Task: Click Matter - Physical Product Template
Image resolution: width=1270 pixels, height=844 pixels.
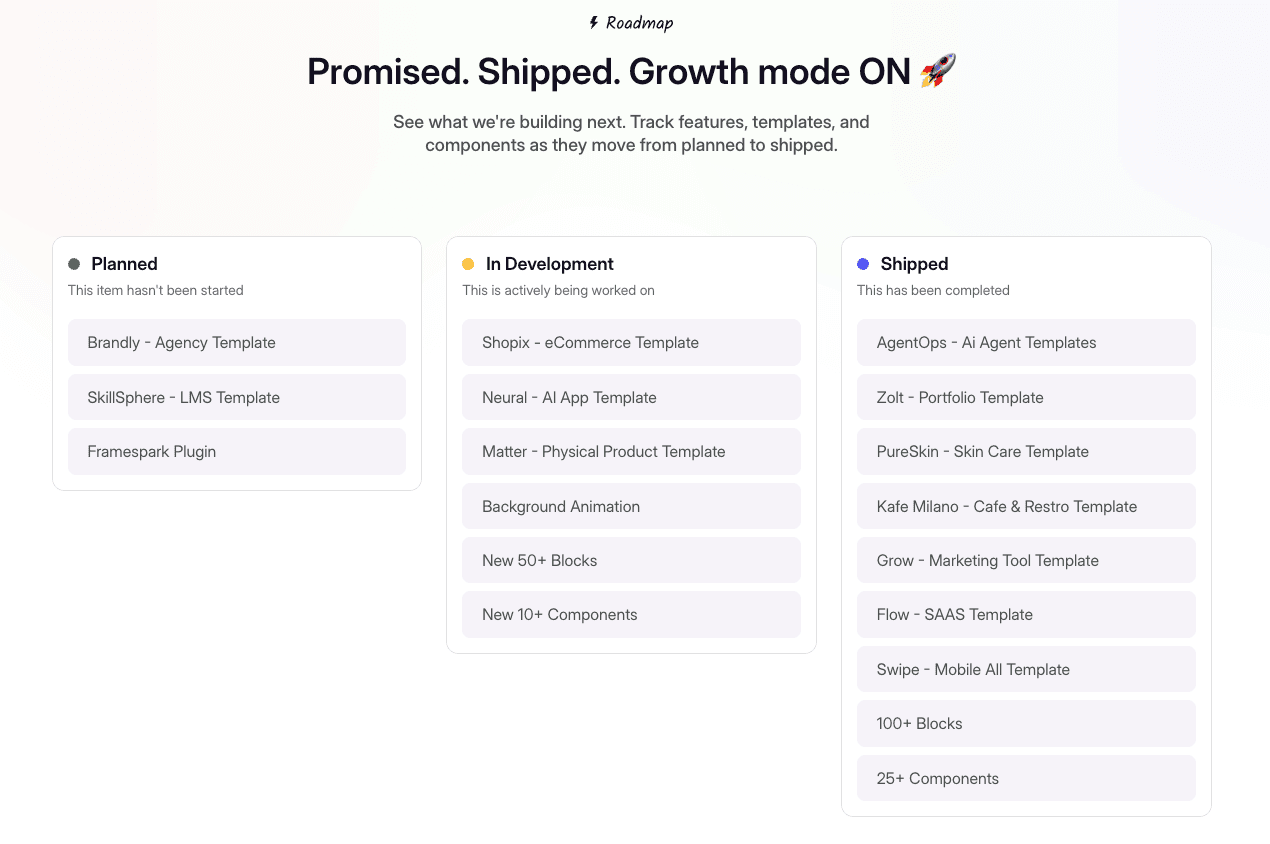Action: [x=631, y=451]
